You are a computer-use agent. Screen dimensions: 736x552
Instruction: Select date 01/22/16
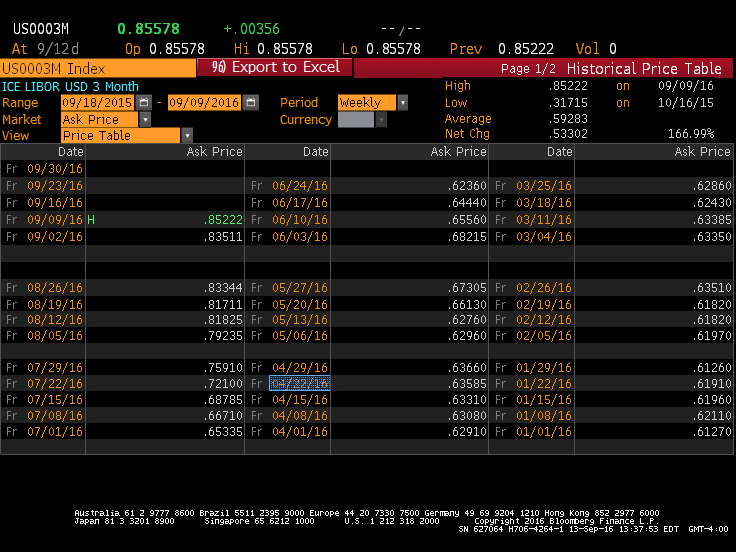(x=544, y=383)
